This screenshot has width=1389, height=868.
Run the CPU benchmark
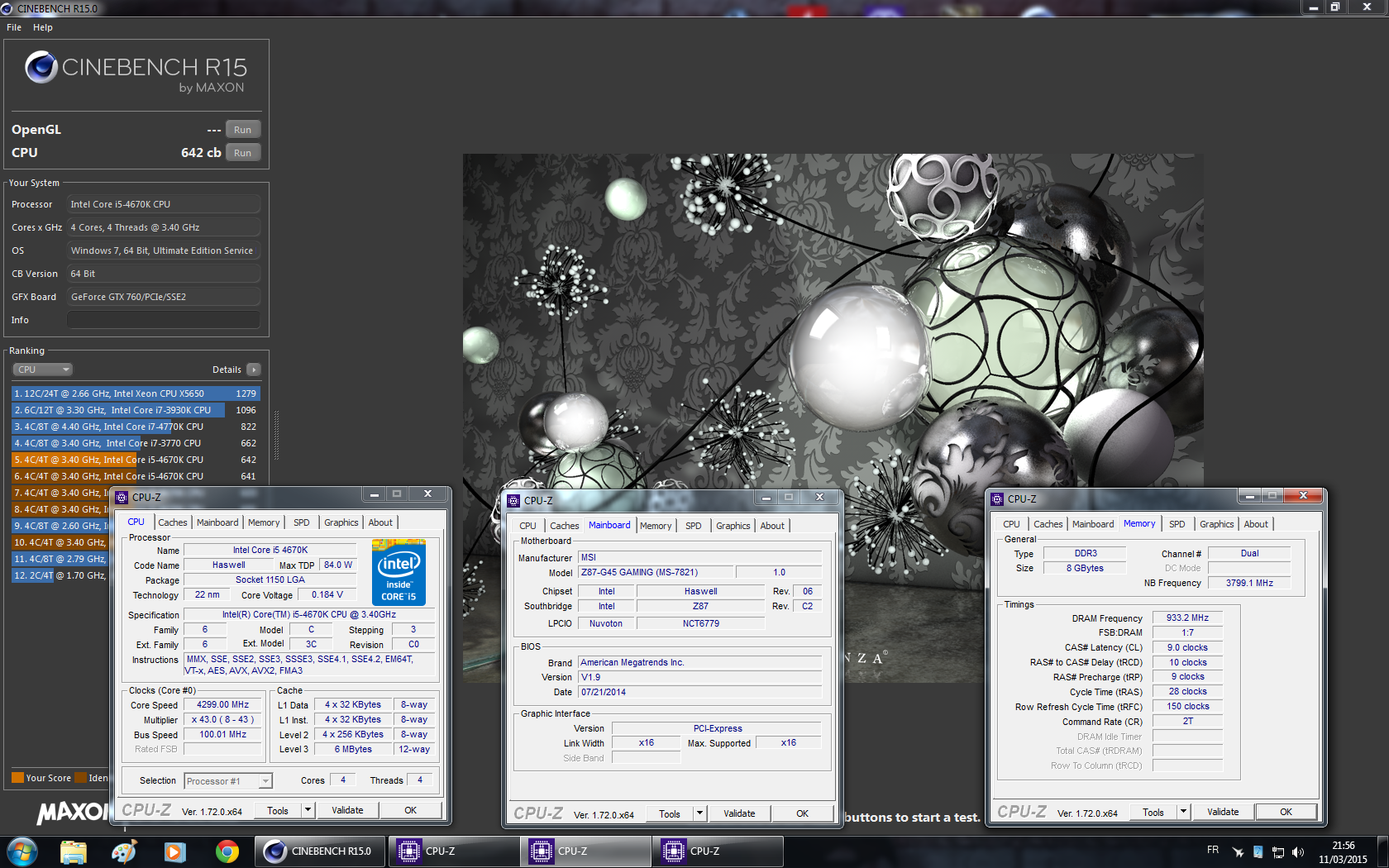242,153
